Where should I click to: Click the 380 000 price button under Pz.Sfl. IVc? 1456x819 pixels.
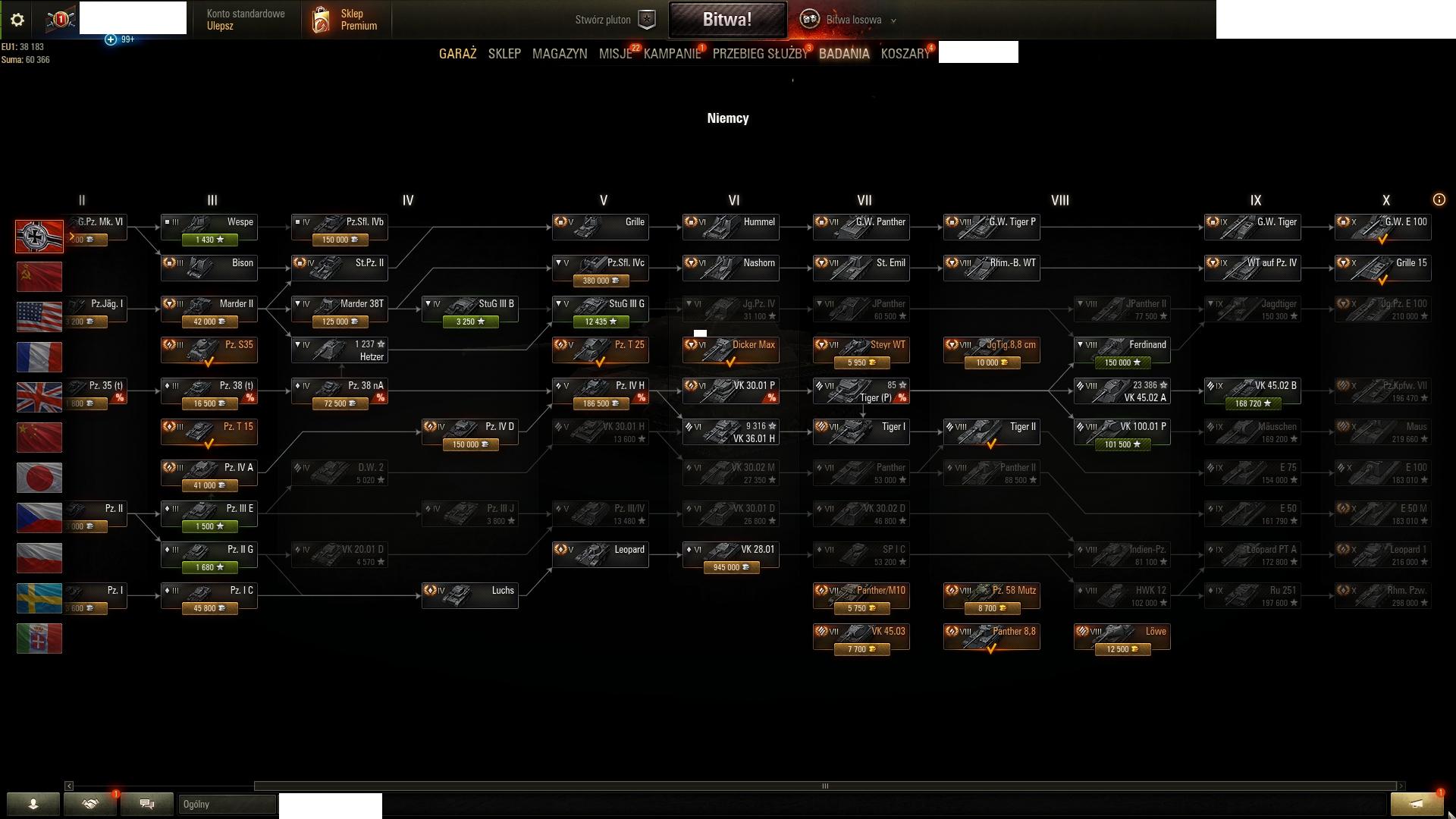601,281
